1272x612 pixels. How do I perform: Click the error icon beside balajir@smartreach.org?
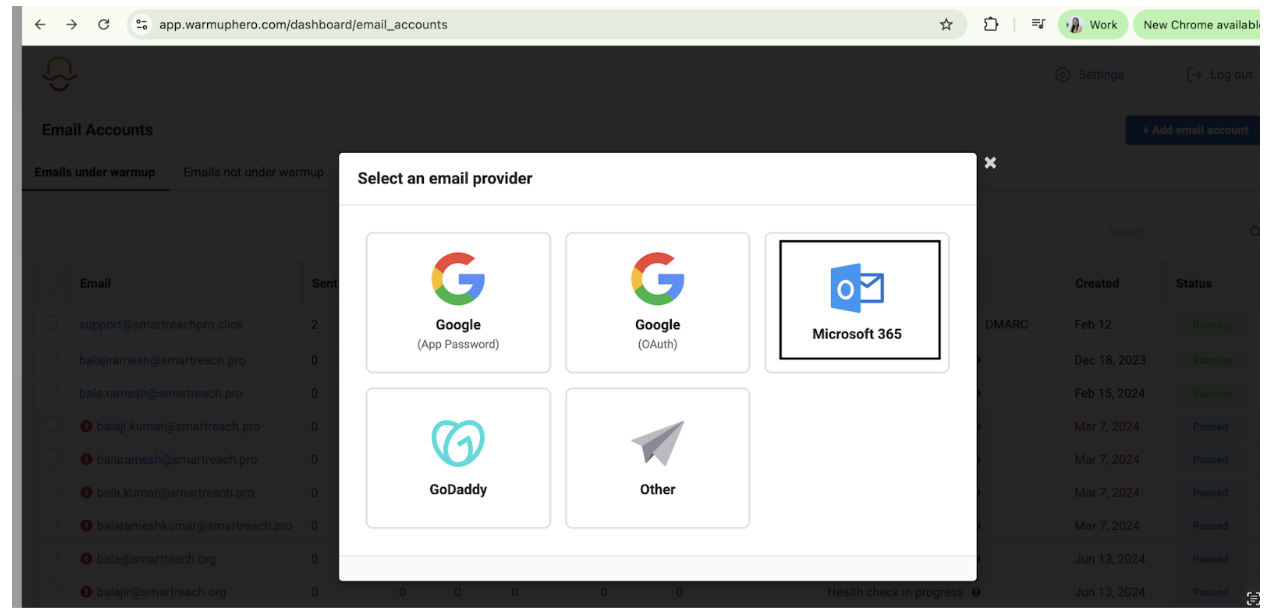click(x=86, y=592)
